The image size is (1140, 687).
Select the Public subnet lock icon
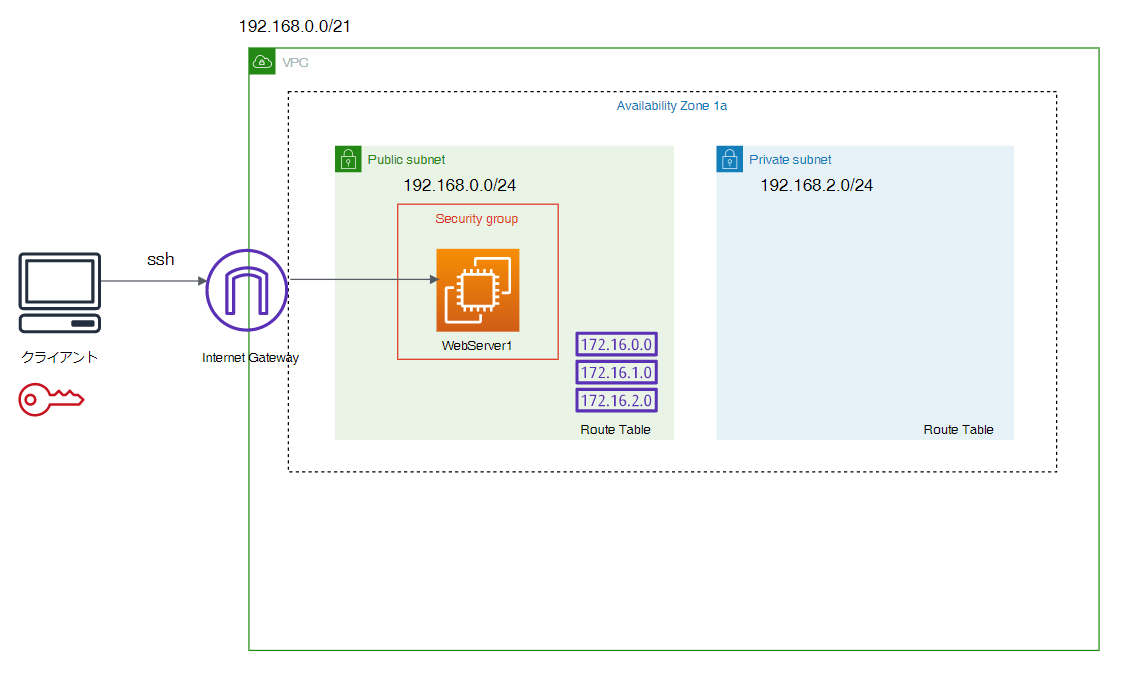(348, 159)
